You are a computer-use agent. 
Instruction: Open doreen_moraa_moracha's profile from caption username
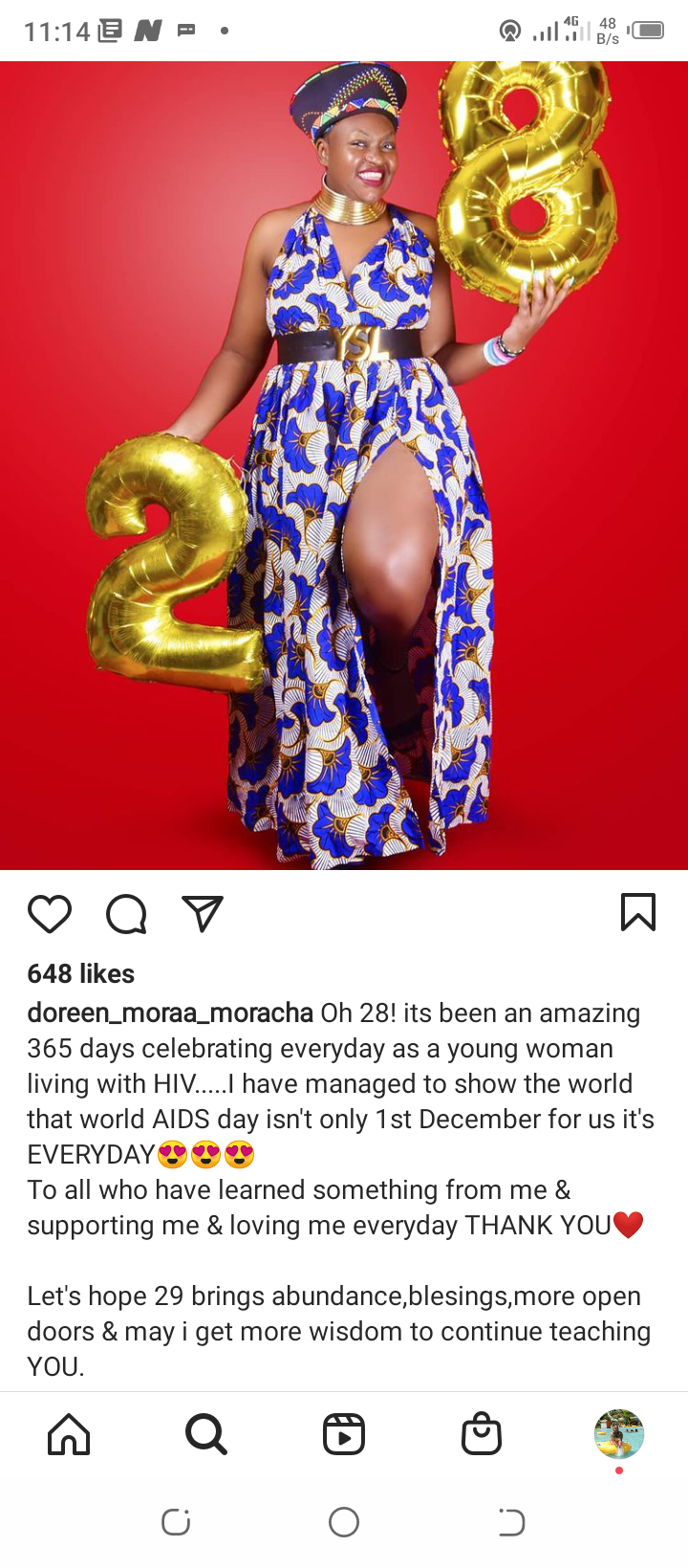[x=170, y=1013]
